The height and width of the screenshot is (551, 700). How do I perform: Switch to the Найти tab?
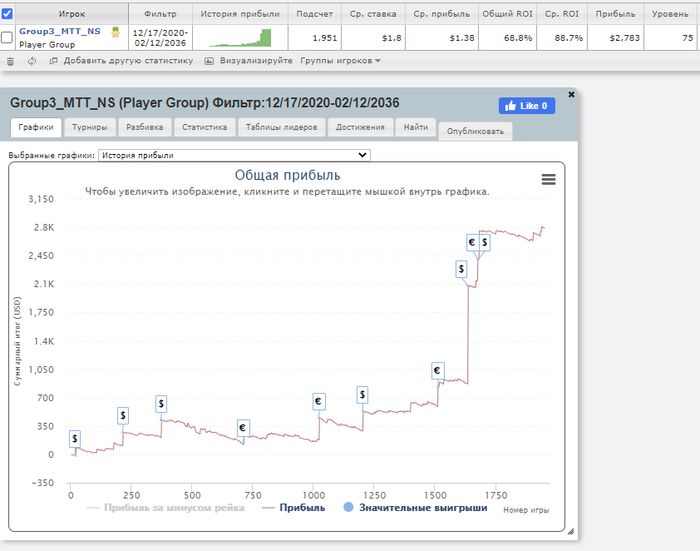[416, 127]
